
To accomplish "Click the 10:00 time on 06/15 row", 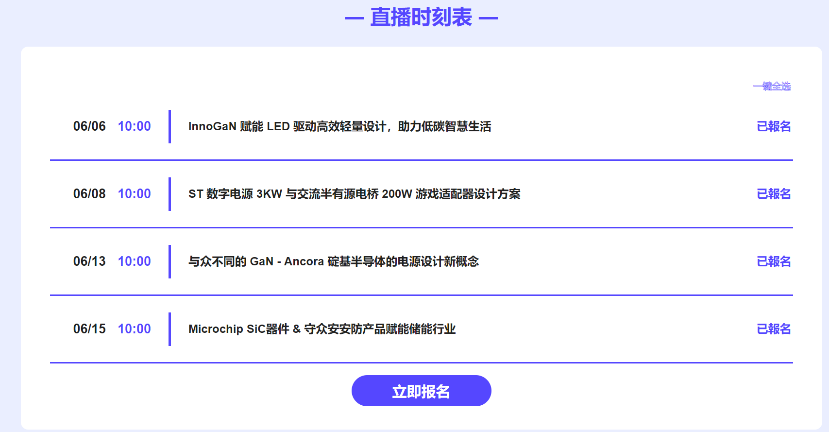I will [x=134, y=329].
